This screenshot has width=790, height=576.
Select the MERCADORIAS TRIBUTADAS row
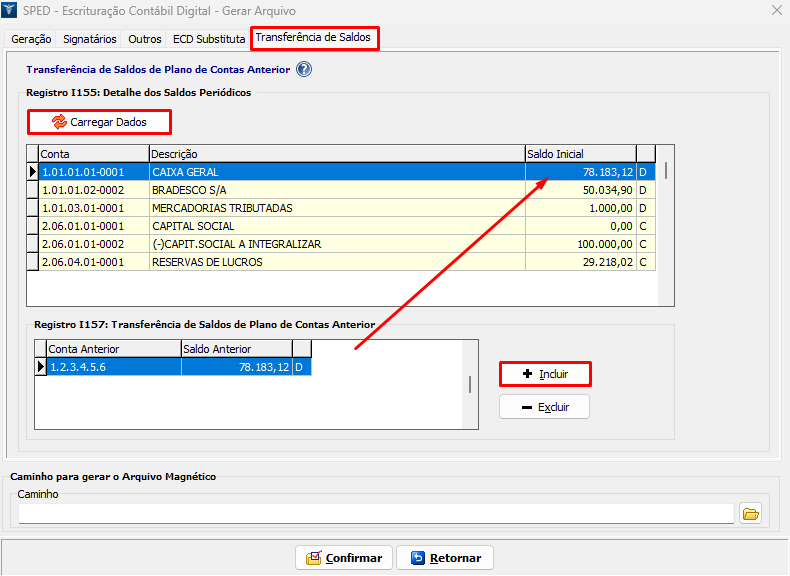click(336, 208)
